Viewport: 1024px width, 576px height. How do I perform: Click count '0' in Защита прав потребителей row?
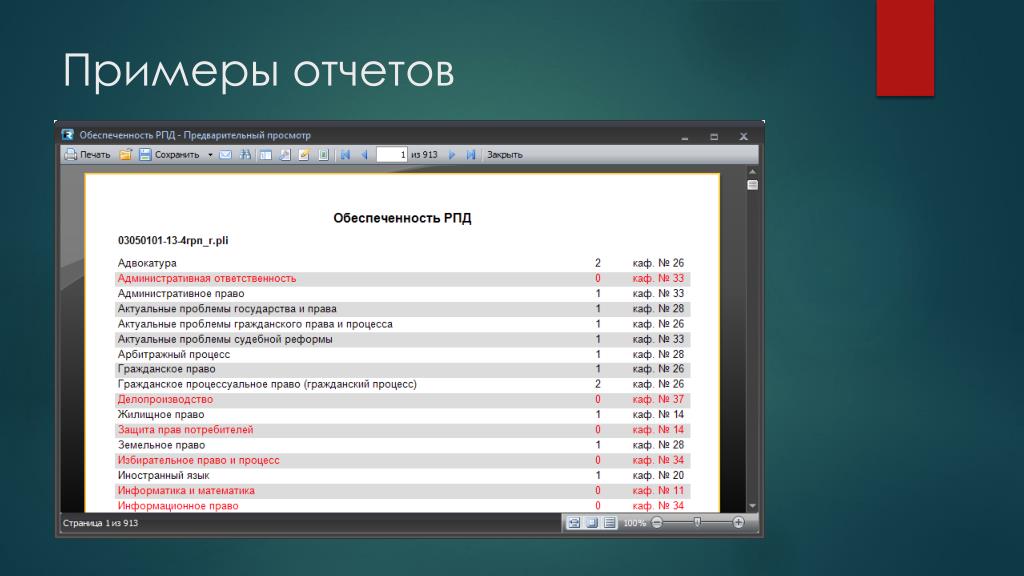tap(598, 430)
